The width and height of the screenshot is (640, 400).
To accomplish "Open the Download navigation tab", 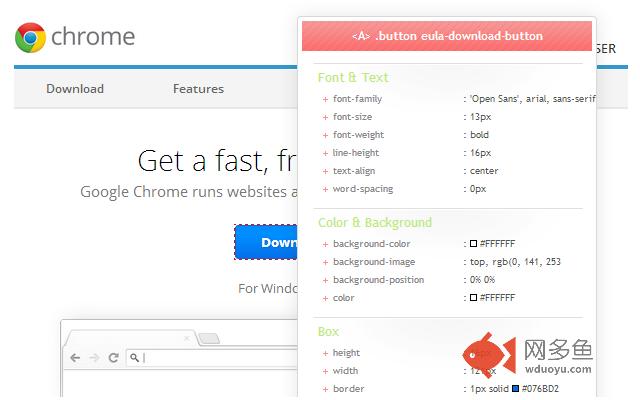I will click(x=75, y=89).
